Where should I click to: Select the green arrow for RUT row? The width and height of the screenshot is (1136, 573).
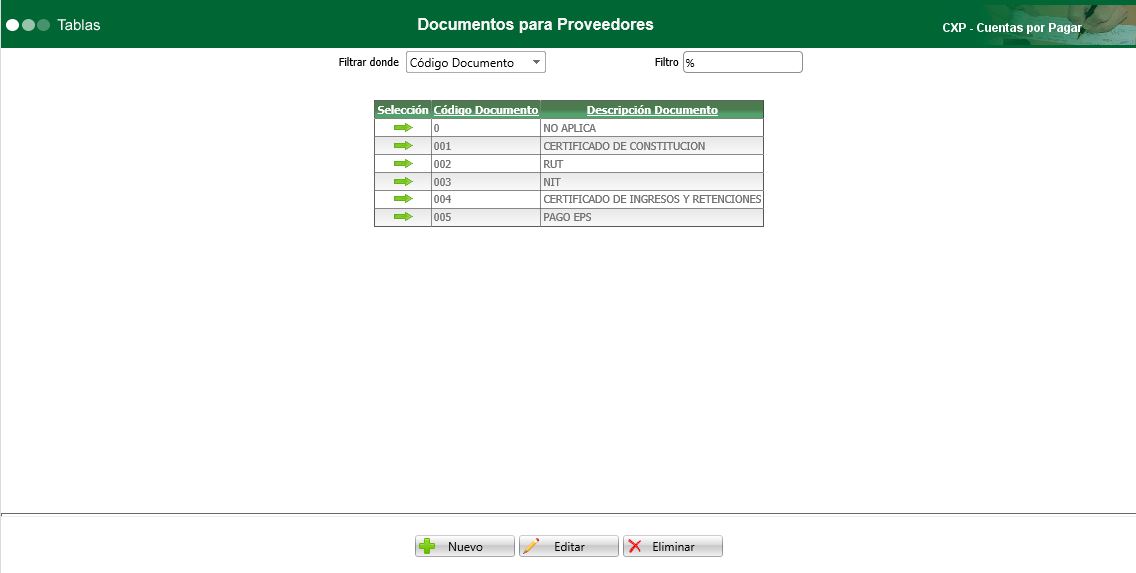pyautogui.click(x=403, y=164)
